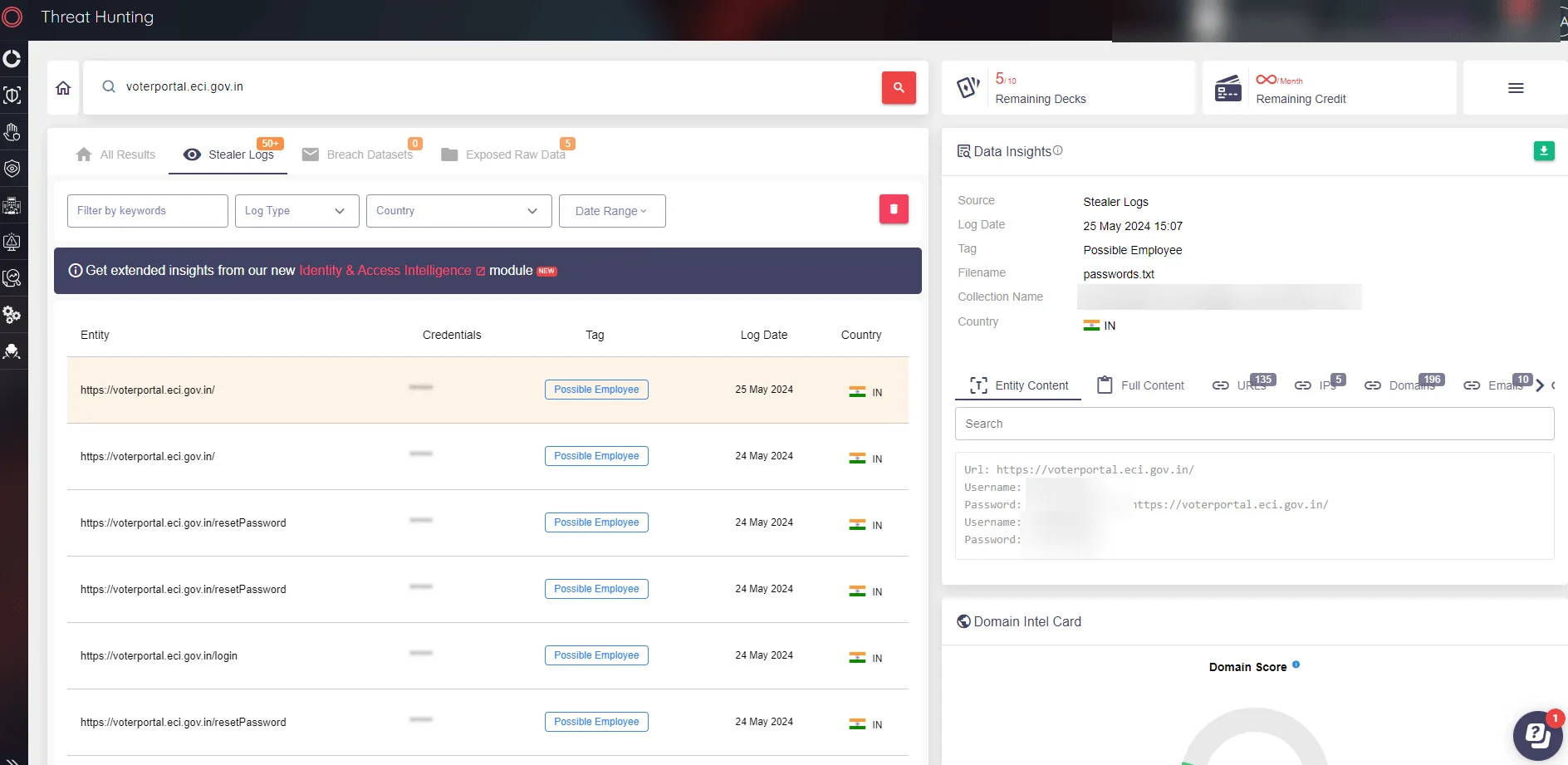1568x765 pixels.
Task: Click the Entity Content search field
Action: 1254,424
